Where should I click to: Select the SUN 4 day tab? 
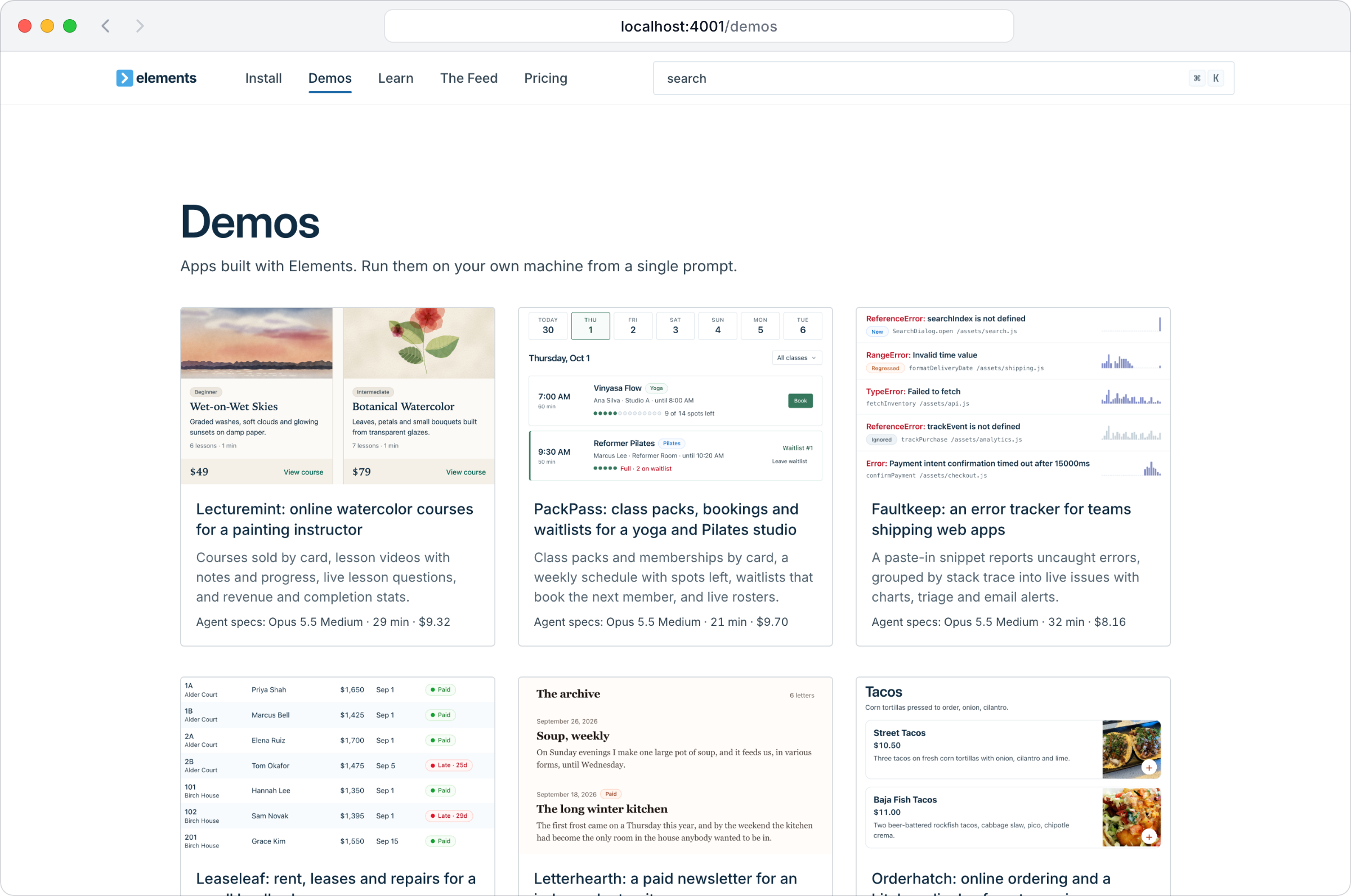[x=718, y=326]
